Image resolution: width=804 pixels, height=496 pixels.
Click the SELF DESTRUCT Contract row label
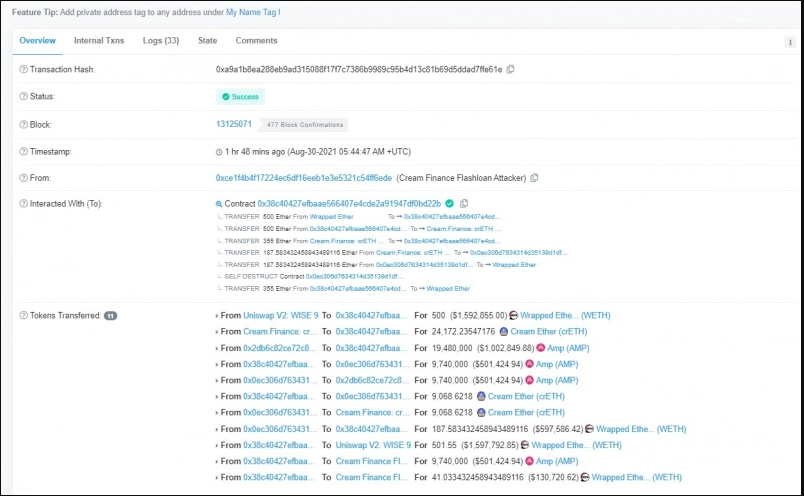click(x=264, y=276)
